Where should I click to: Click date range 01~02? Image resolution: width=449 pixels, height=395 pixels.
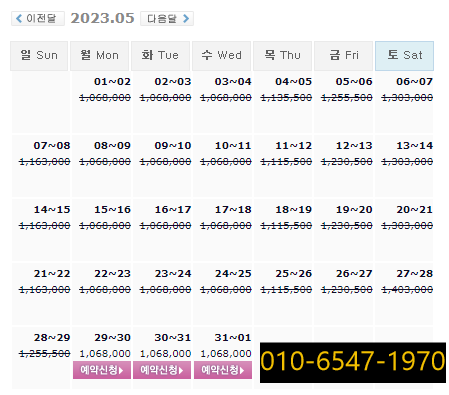[112, 82]
